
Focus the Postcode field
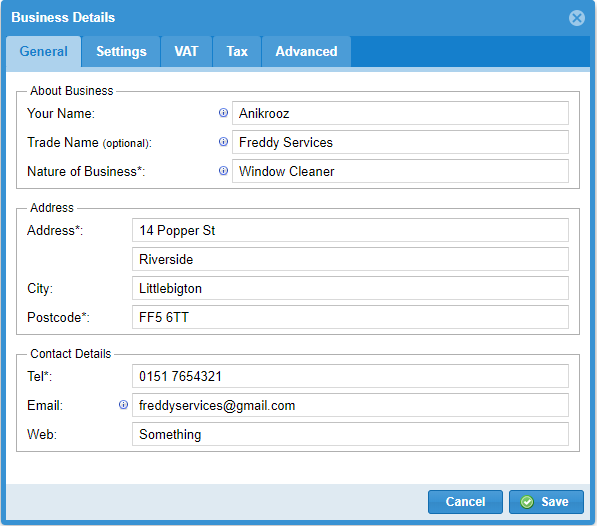click(350, 317)
